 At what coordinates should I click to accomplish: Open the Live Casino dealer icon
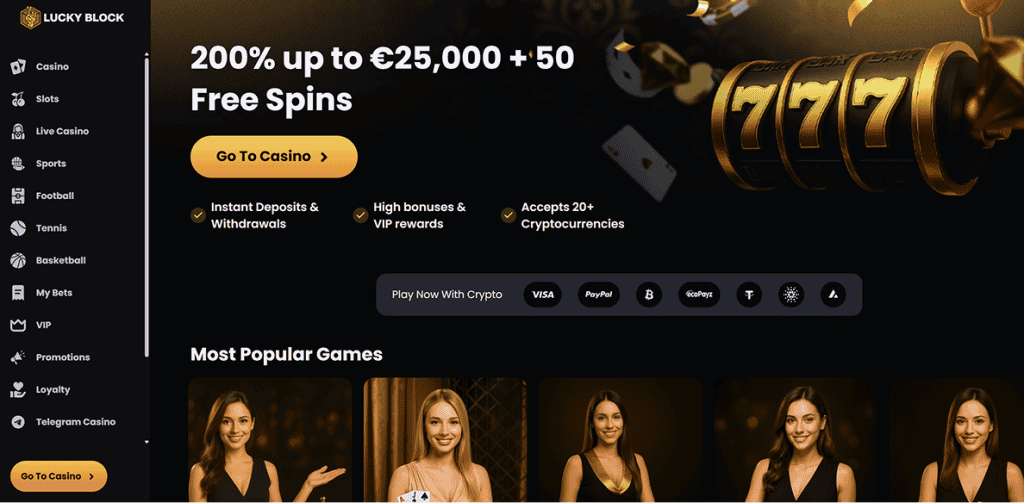[18, 131]
